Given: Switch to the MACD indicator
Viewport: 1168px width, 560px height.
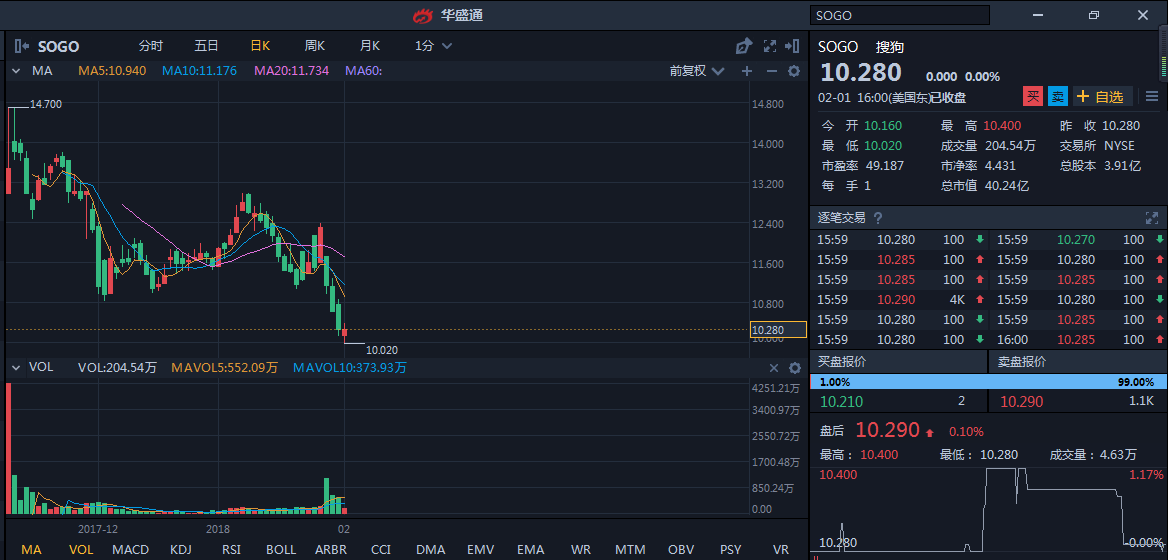Looking at the screenshot, I should tap(130, 550).
